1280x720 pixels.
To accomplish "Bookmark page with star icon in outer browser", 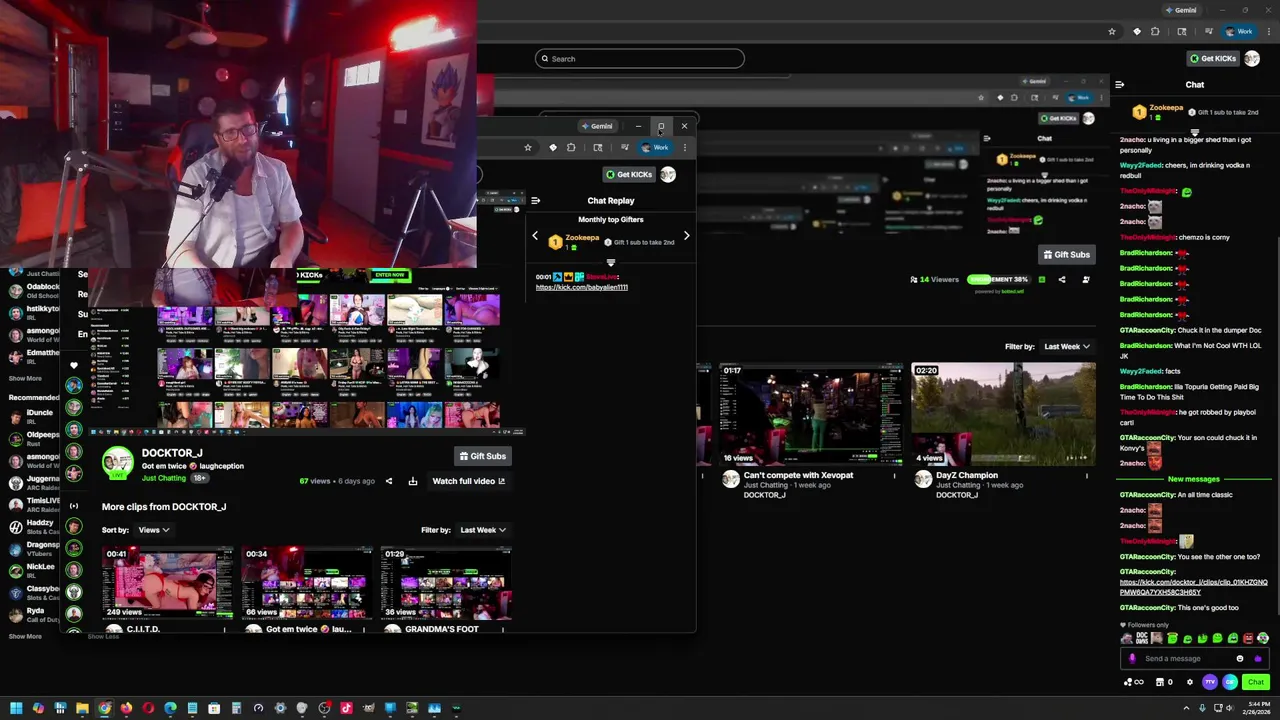I will click(1112, 31).
